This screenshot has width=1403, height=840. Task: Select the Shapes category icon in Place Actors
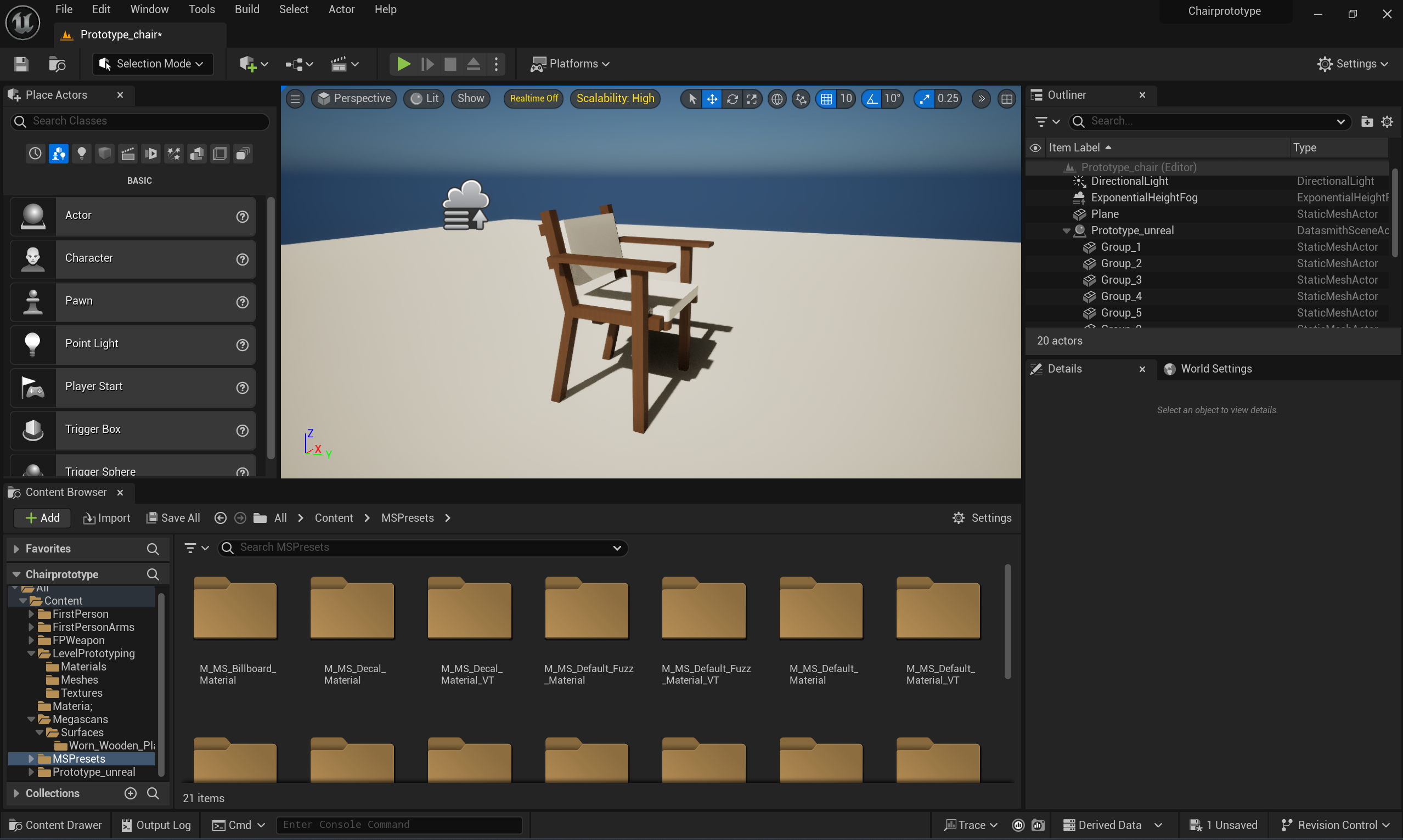[105, 154]
